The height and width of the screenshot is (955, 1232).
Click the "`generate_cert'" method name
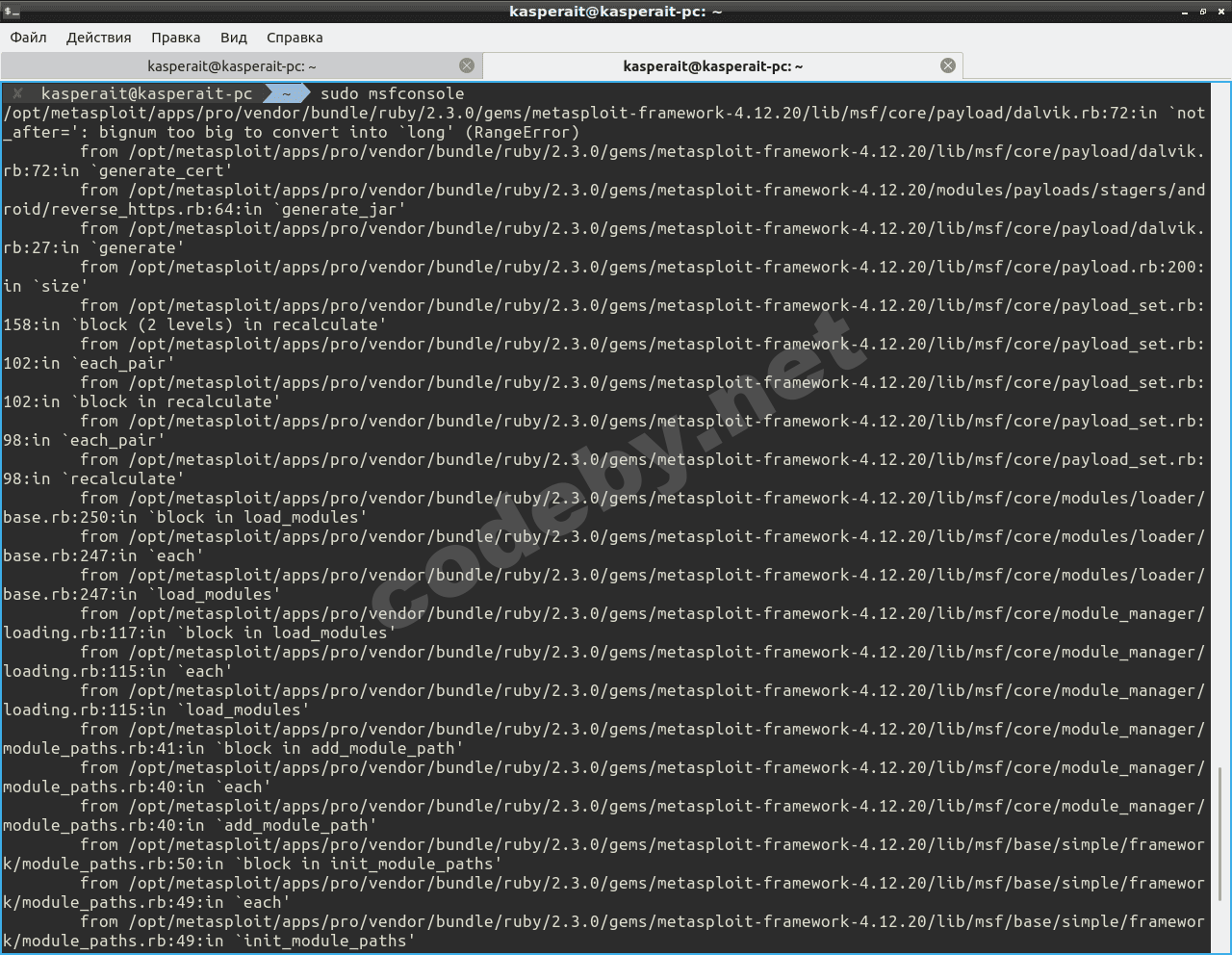(161, 170)
